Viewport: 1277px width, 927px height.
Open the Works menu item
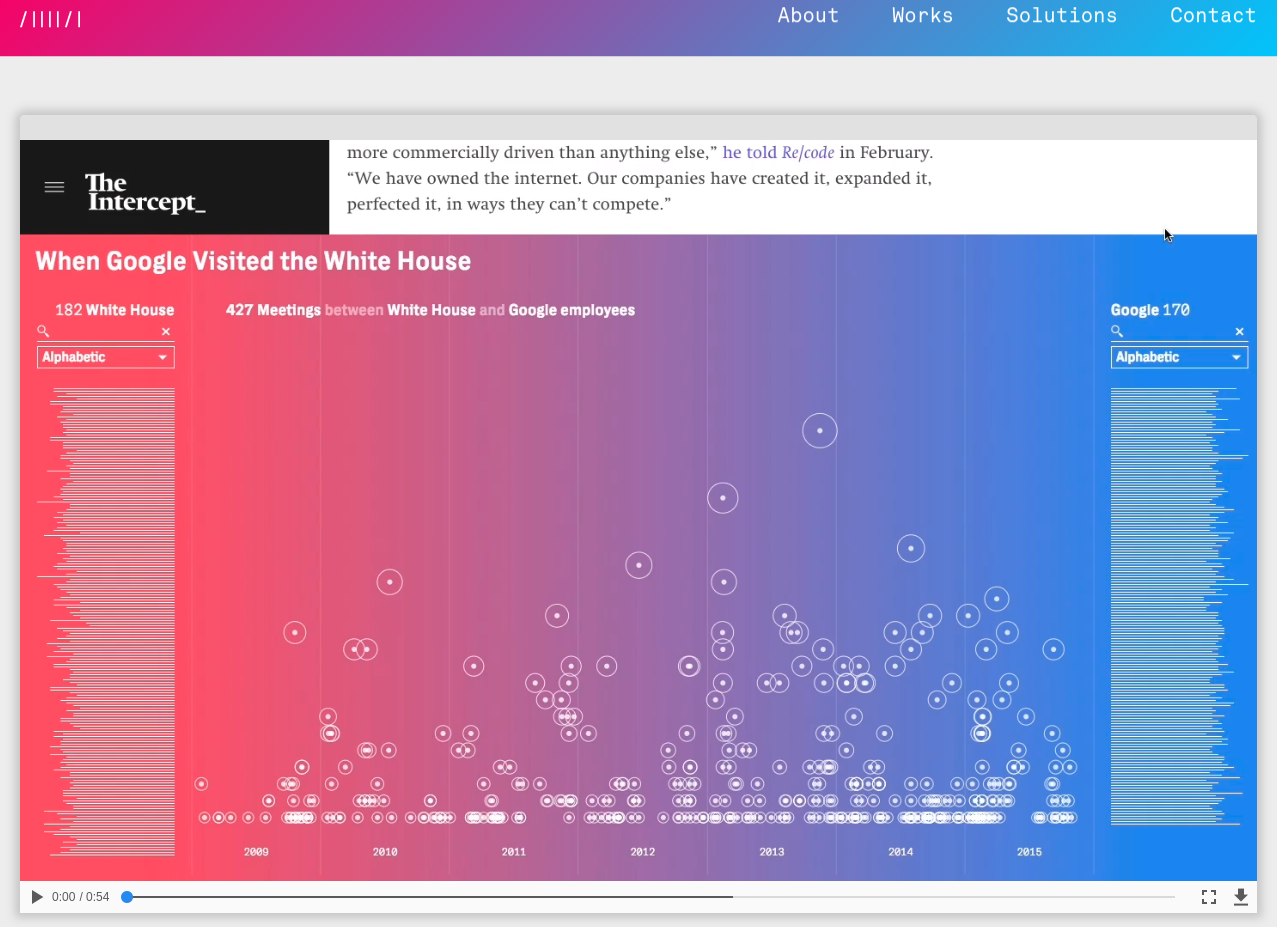(922, 15)
